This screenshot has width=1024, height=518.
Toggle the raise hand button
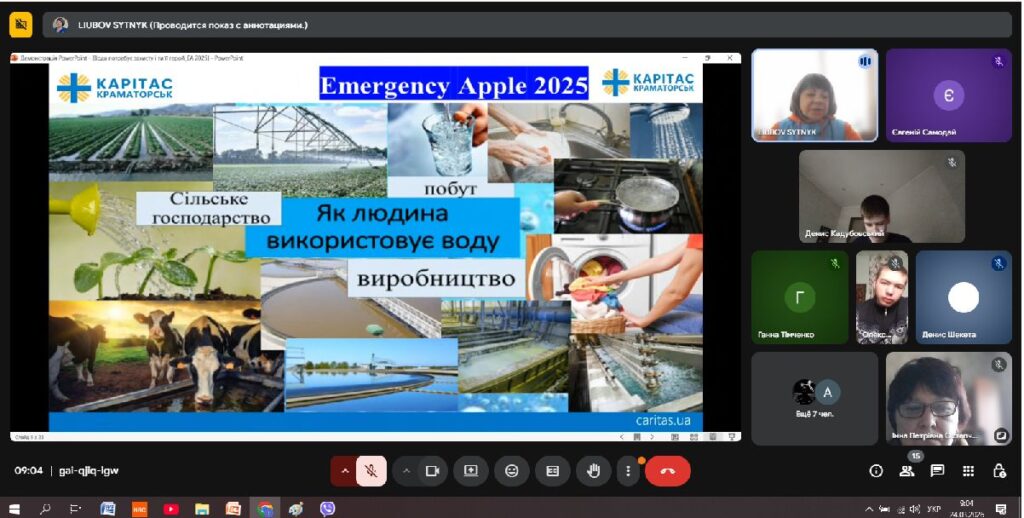(593, 471)
